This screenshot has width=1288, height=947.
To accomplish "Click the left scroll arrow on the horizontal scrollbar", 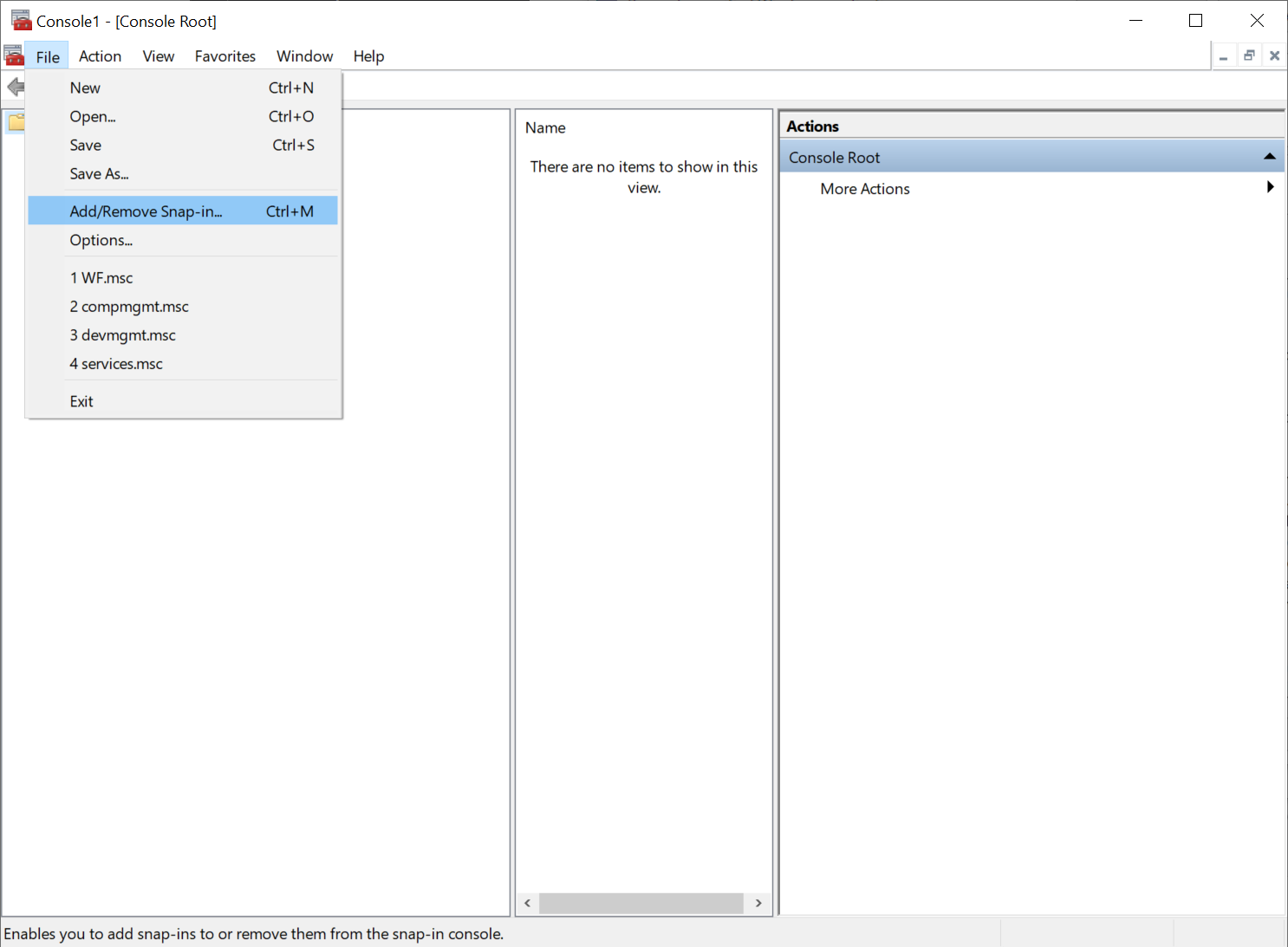I will (527, 903).
